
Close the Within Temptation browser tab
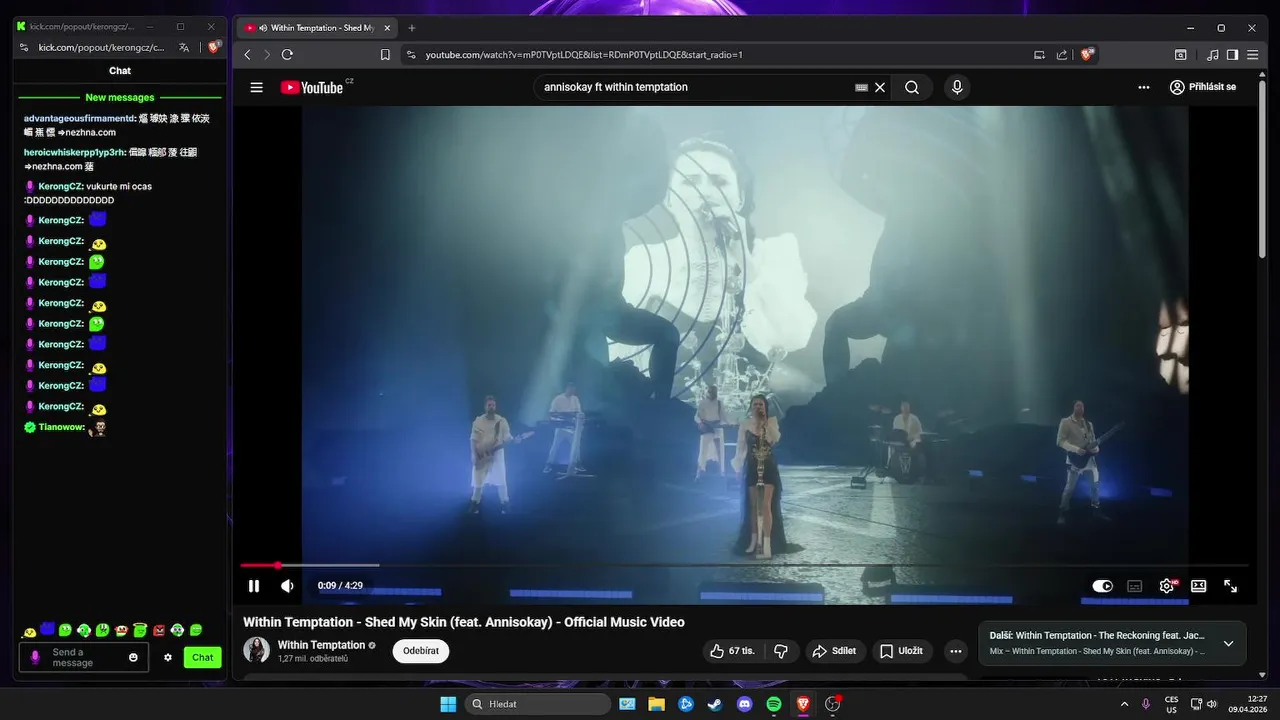pyautogui.click(x=387, y=28)
